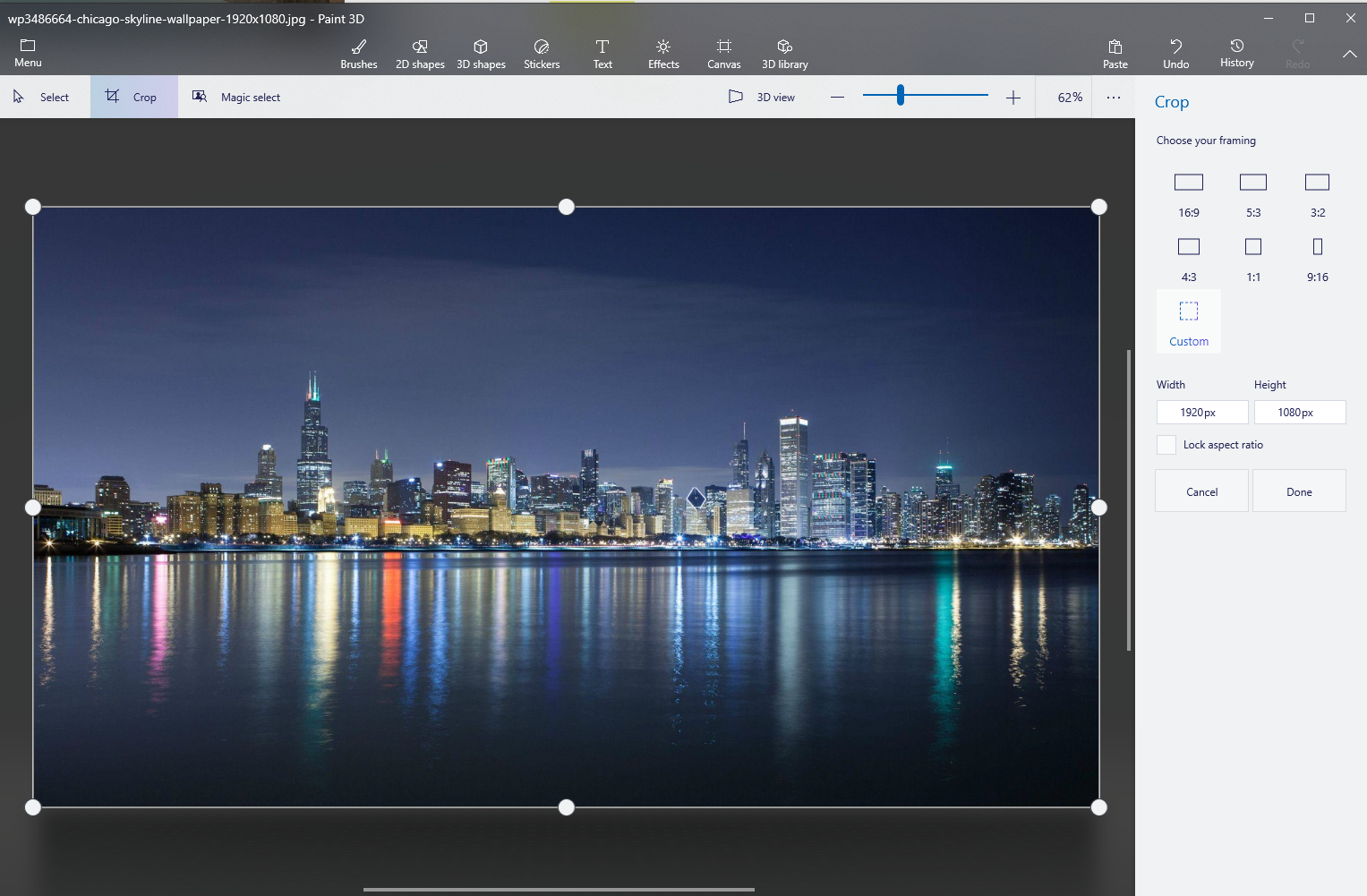Viewport: 1367px width, 896px height.
Task: Open the Brushes tool
Action: [359, 54]
